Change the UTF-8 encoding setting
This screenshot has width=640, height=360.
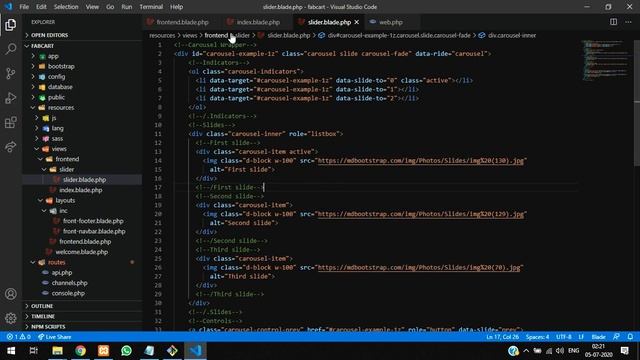[564, 337]
